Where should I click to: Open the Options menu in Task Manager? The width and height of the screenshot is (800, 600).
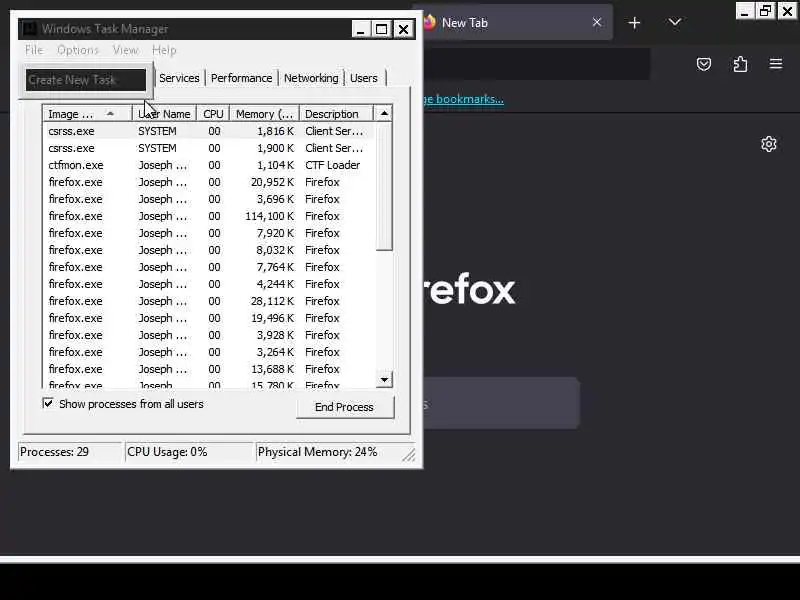tap(78, 50)
